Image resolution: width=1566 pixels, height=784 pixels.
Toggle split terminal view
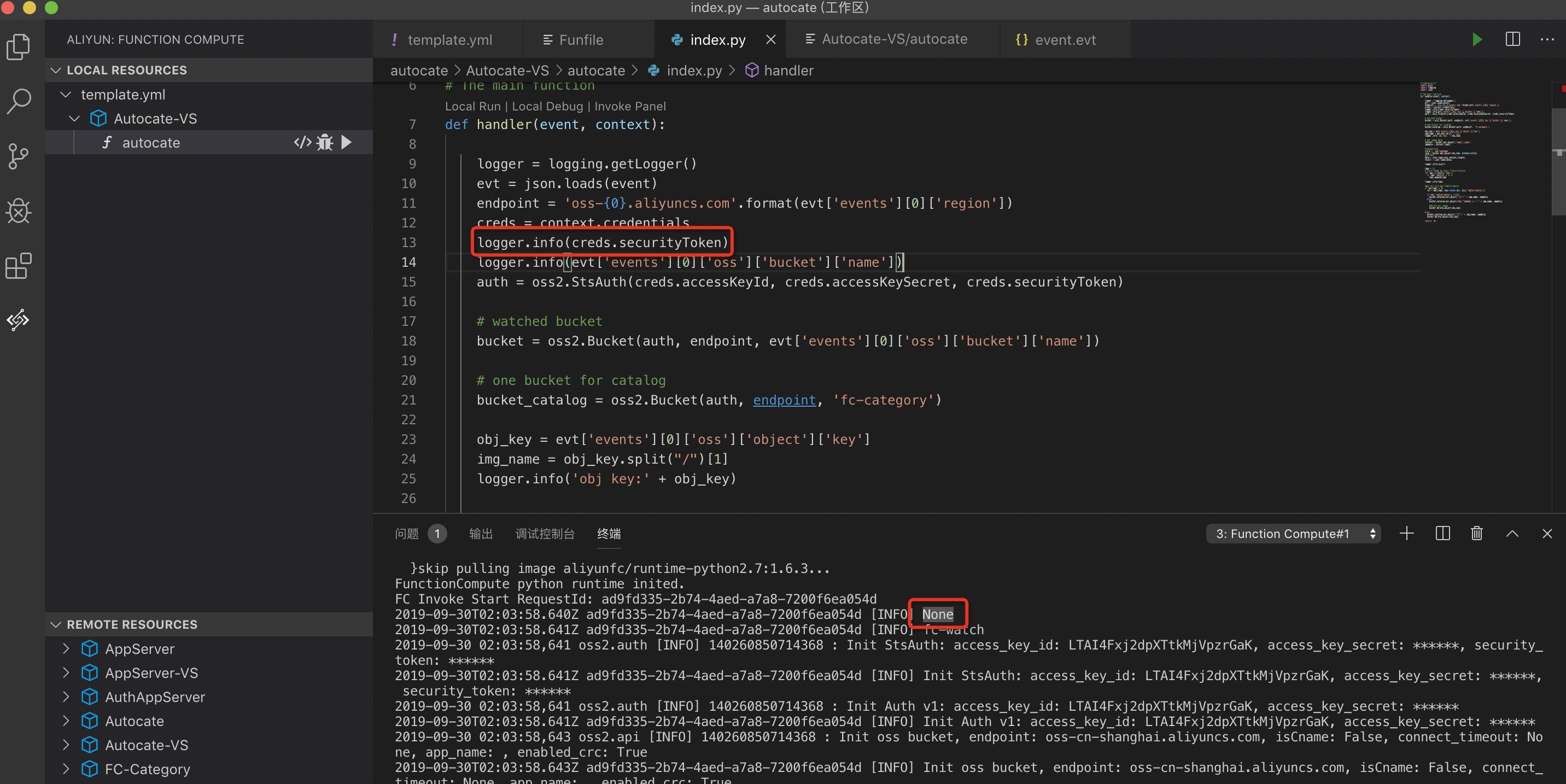click(x=1442, y=534)
